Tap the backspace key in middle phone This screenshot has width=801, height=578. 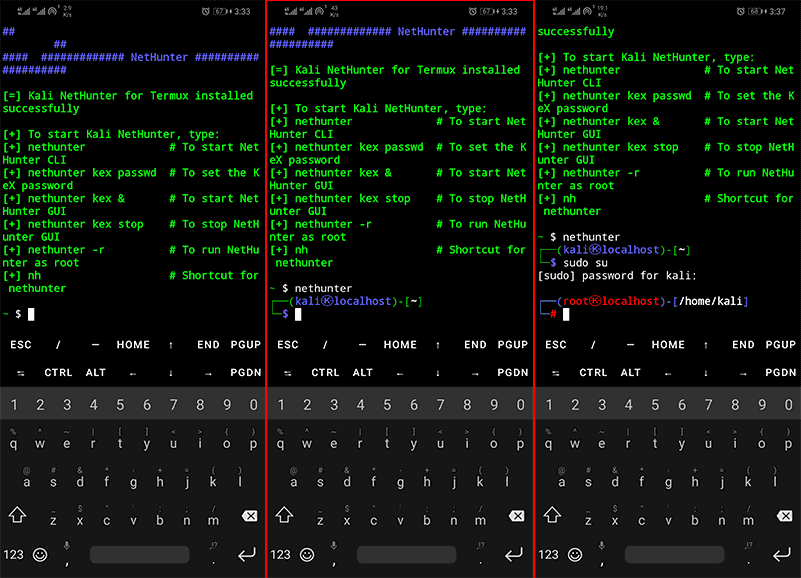coord(517,516)
